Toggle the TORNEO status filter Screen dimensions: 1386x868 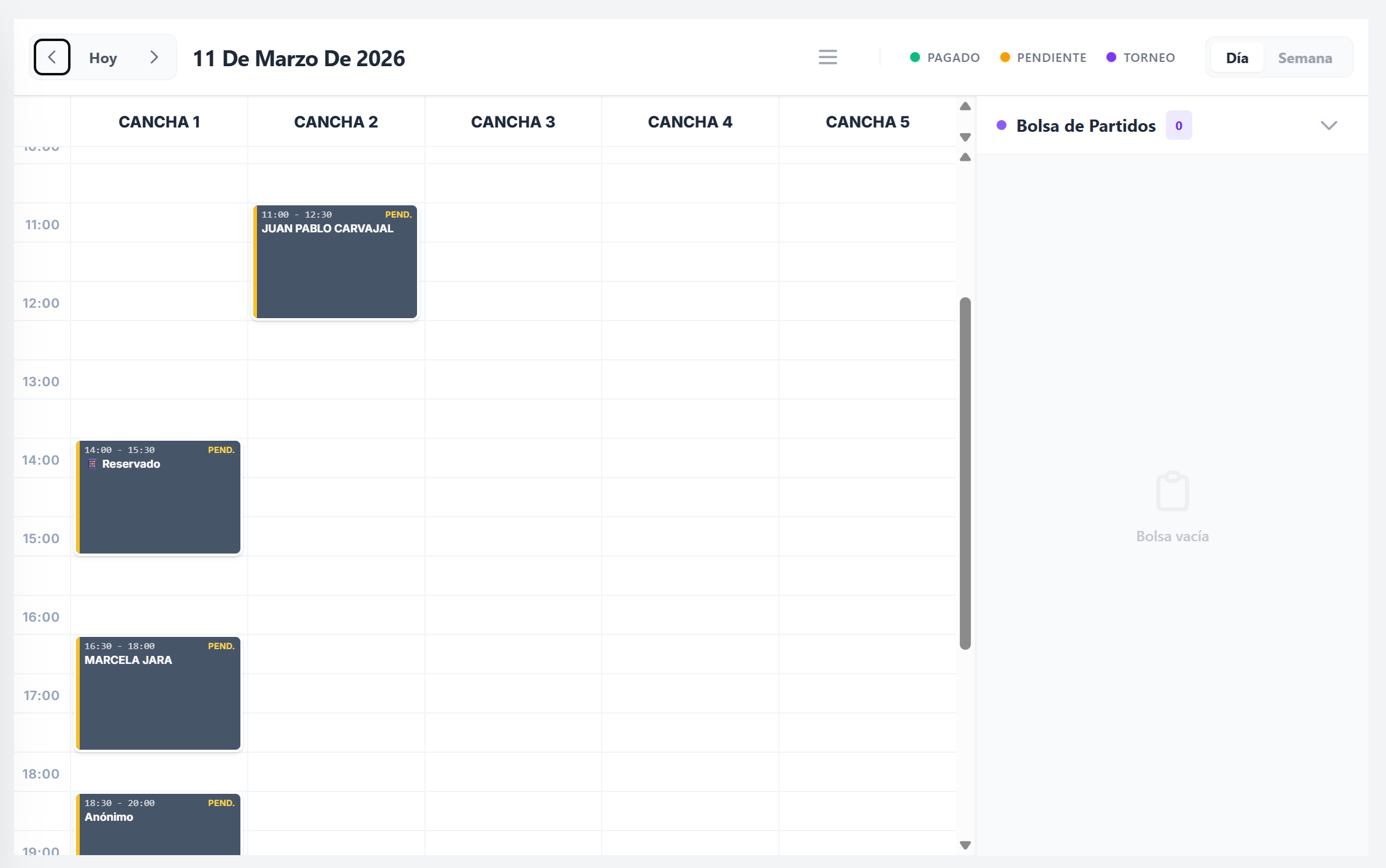[x=1141, y=57]
